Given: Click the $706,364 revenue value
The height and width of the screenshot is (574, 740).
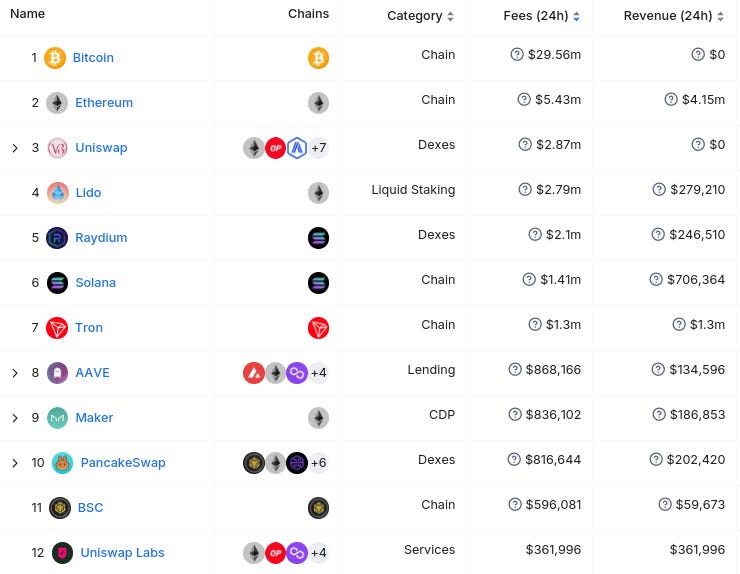Looking at the screenshot, I should click(696, 280).
